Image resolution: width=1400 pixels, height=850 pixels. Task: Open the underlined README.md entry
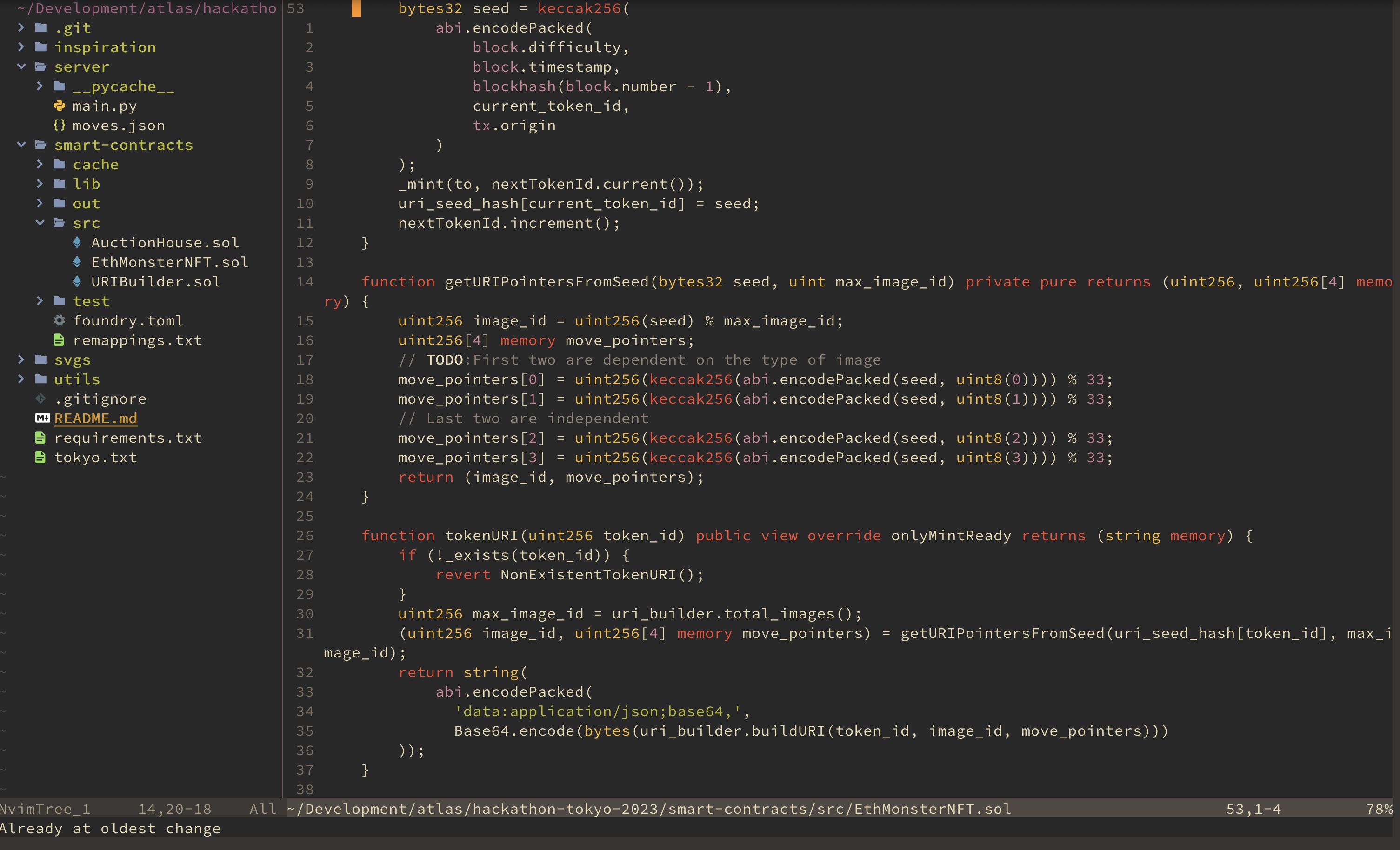(x=95, y=418)
